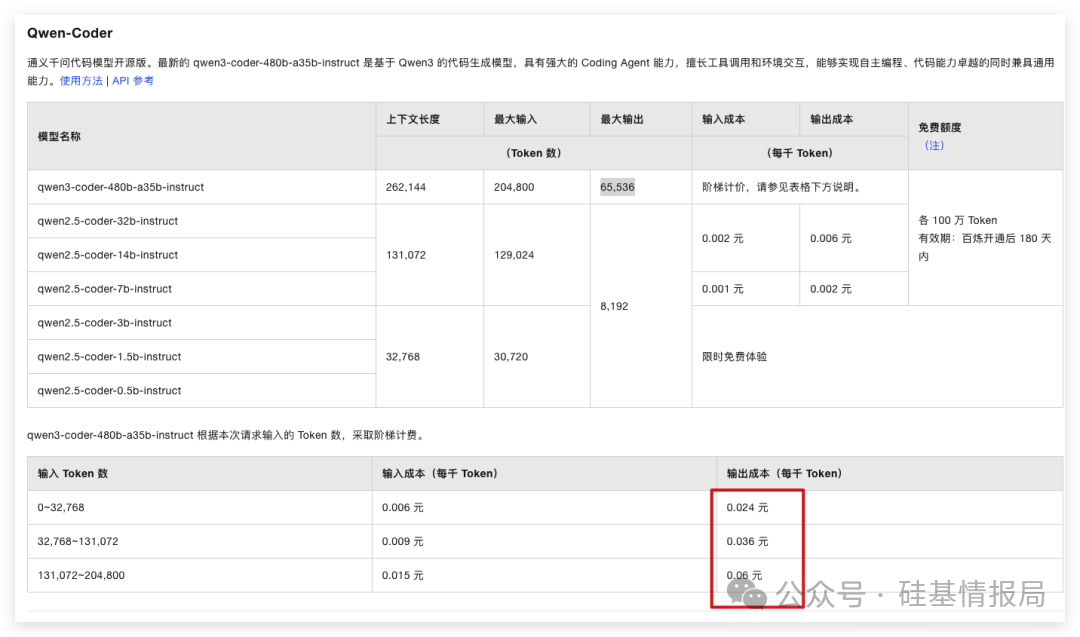Select the Qwen-Coder heading
The image size is (1080, 637).
(70, 33)
